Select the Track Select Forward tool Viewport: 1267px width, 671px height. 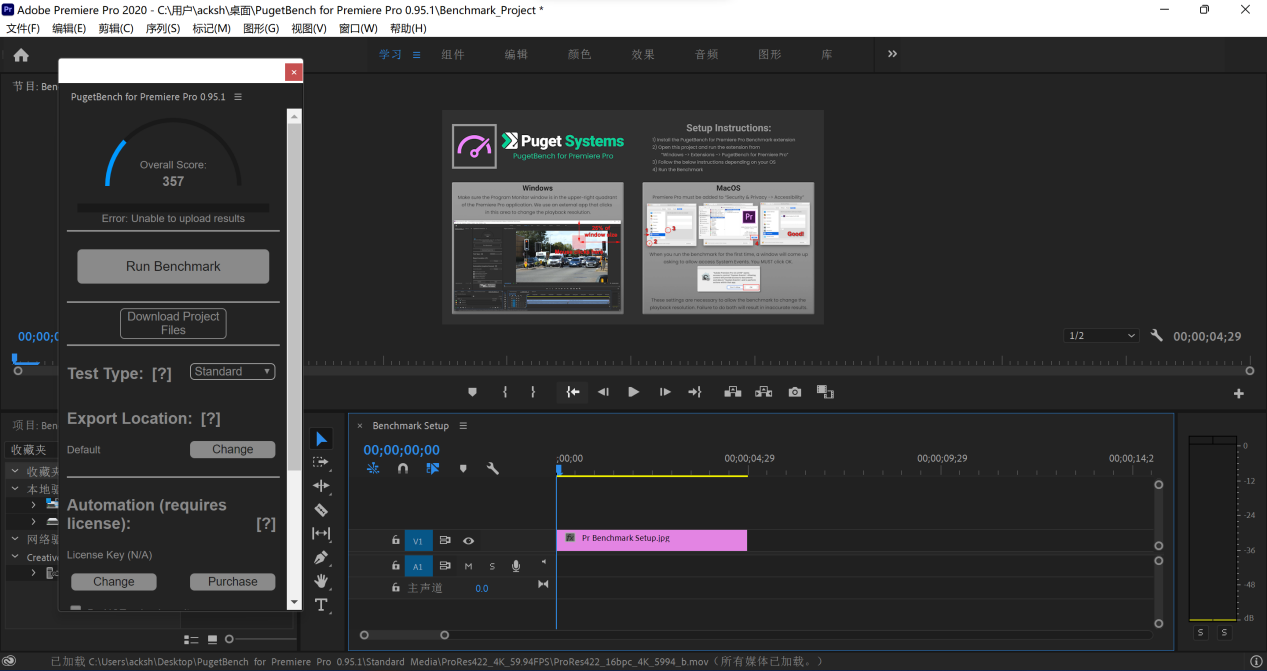pyautogui.click(x=321, y=462)
